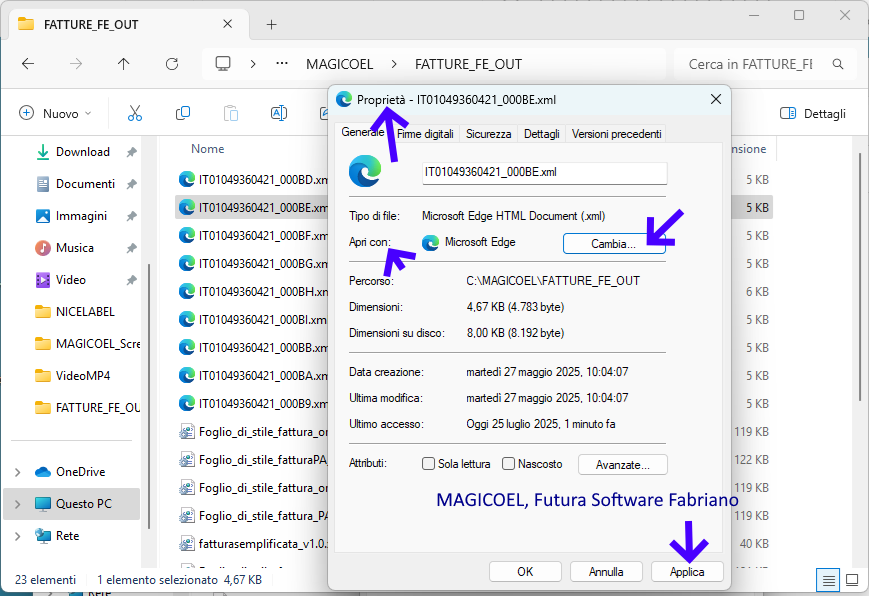Unpin Download using its pin icon
The height and width of the screenshot is (596, 869).
(131, 152)
